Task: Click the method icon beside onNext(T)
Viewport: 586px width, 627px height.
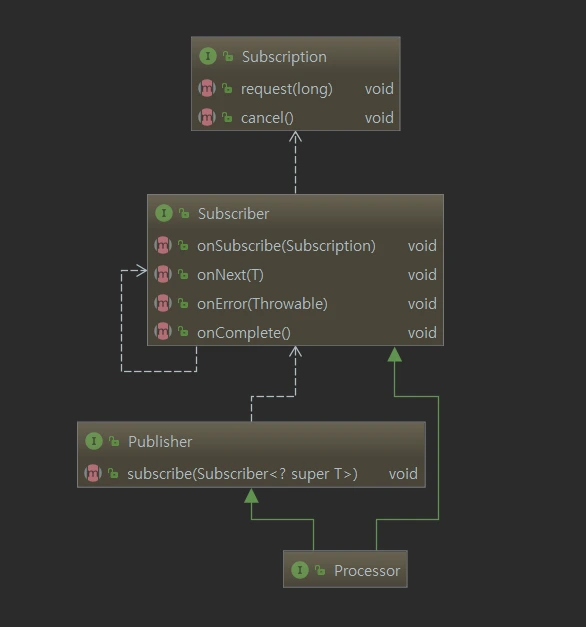Action: click(x=163, y=274)
